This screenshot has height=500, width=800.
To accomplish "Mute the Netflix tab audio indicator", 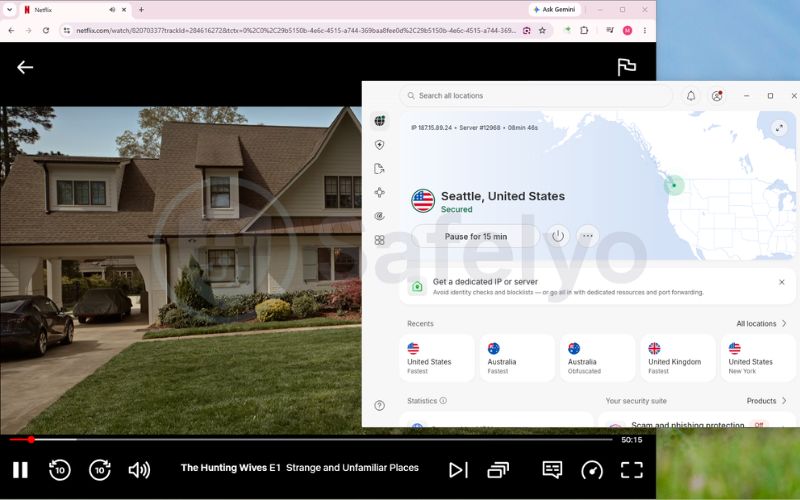I will tap(112, 10).
